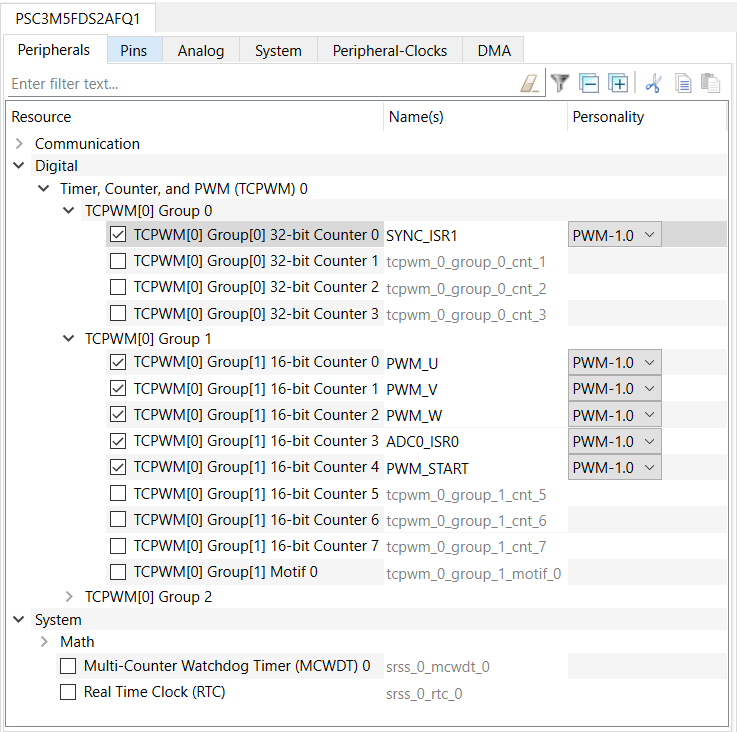Click the collapse all tree icon
The height and width of the screenshot is (732, 737).
pos(589,83)
